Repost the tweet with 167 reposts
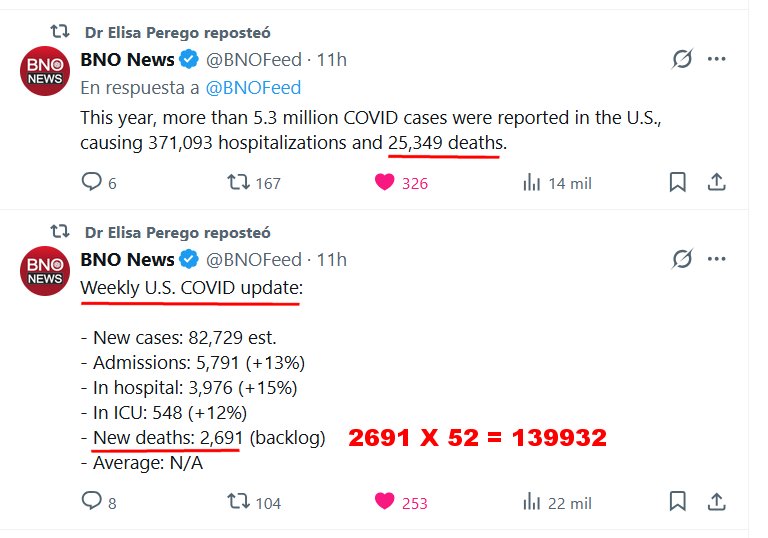The image size is (768, 538). (238, 182)
